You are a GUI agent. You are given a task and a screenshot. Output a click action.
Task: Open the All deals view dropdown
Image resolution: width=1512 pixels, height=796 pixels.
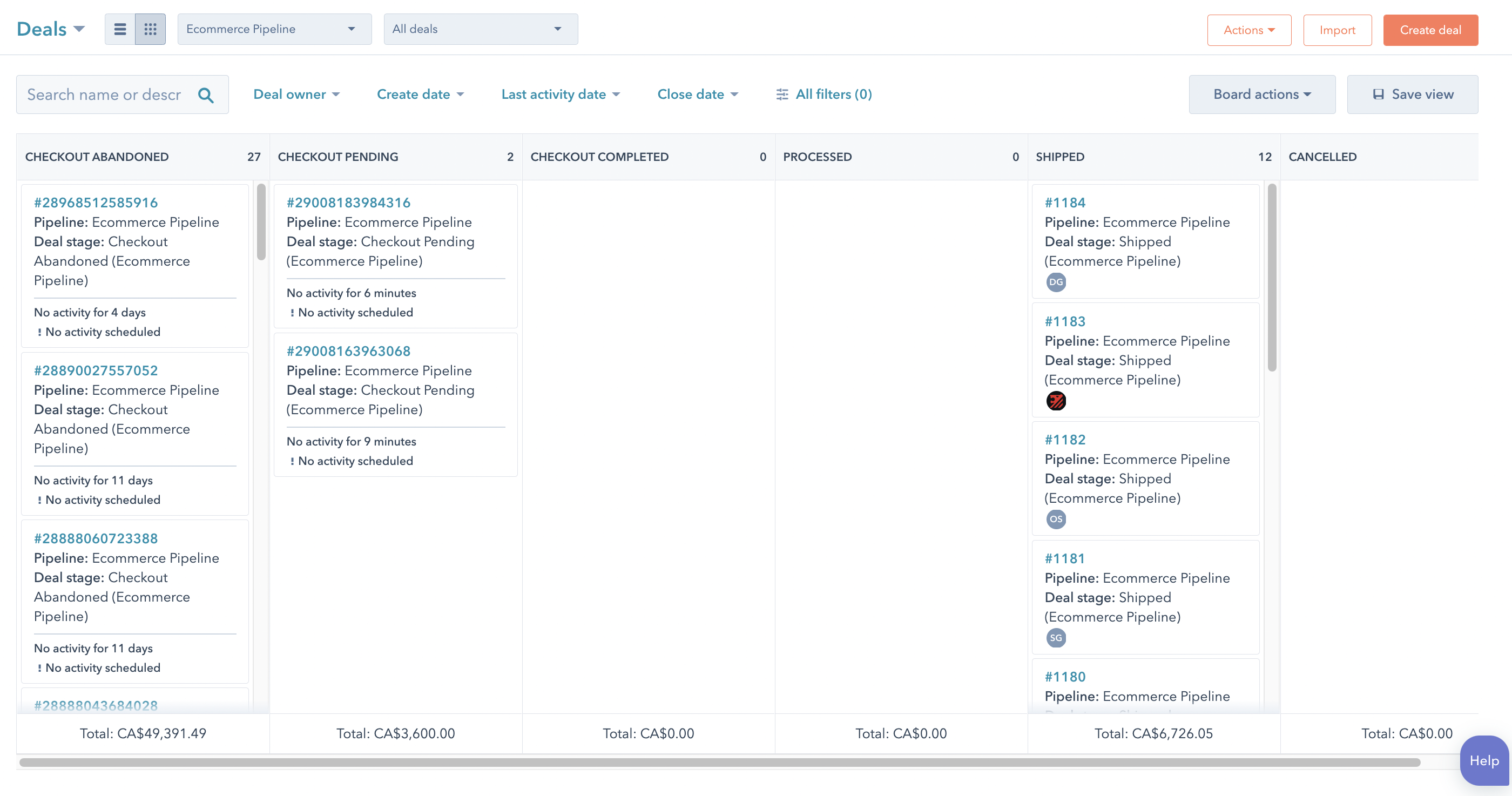tap(481, 29)
